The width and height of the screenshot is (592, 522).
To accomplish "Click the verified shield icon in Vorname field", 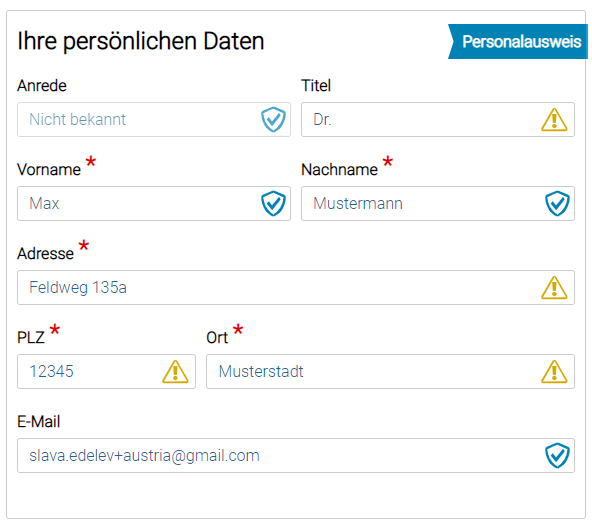I will click(x=273, y=203).
